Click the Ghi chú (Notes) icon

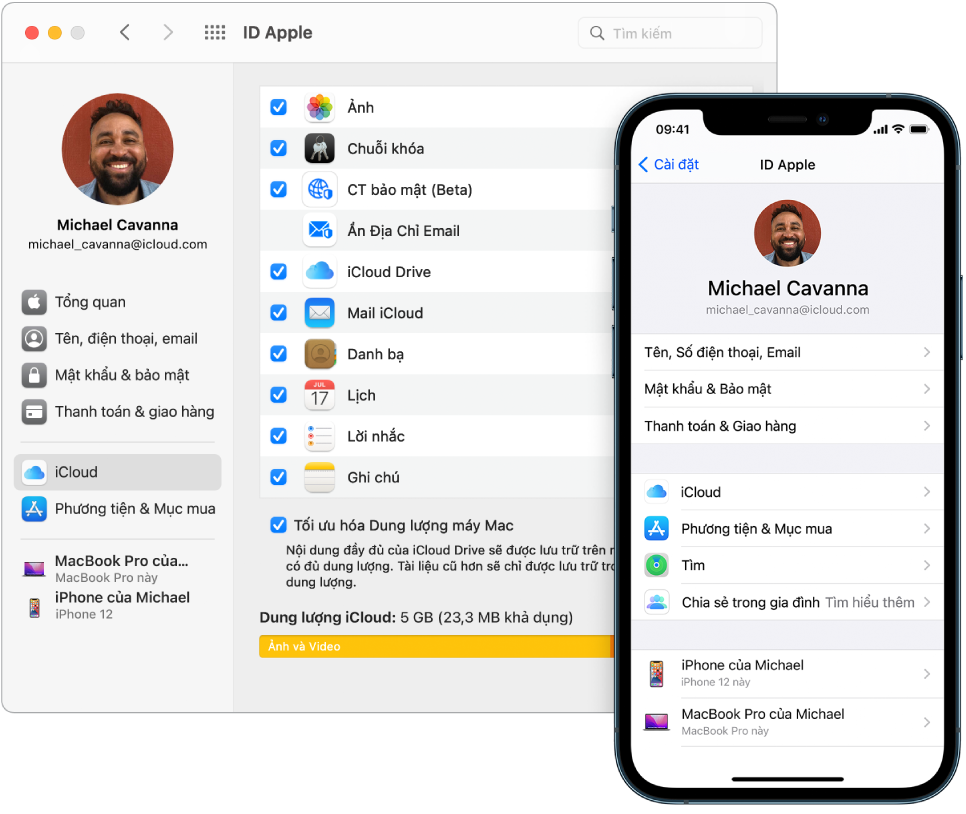(319, 477)
